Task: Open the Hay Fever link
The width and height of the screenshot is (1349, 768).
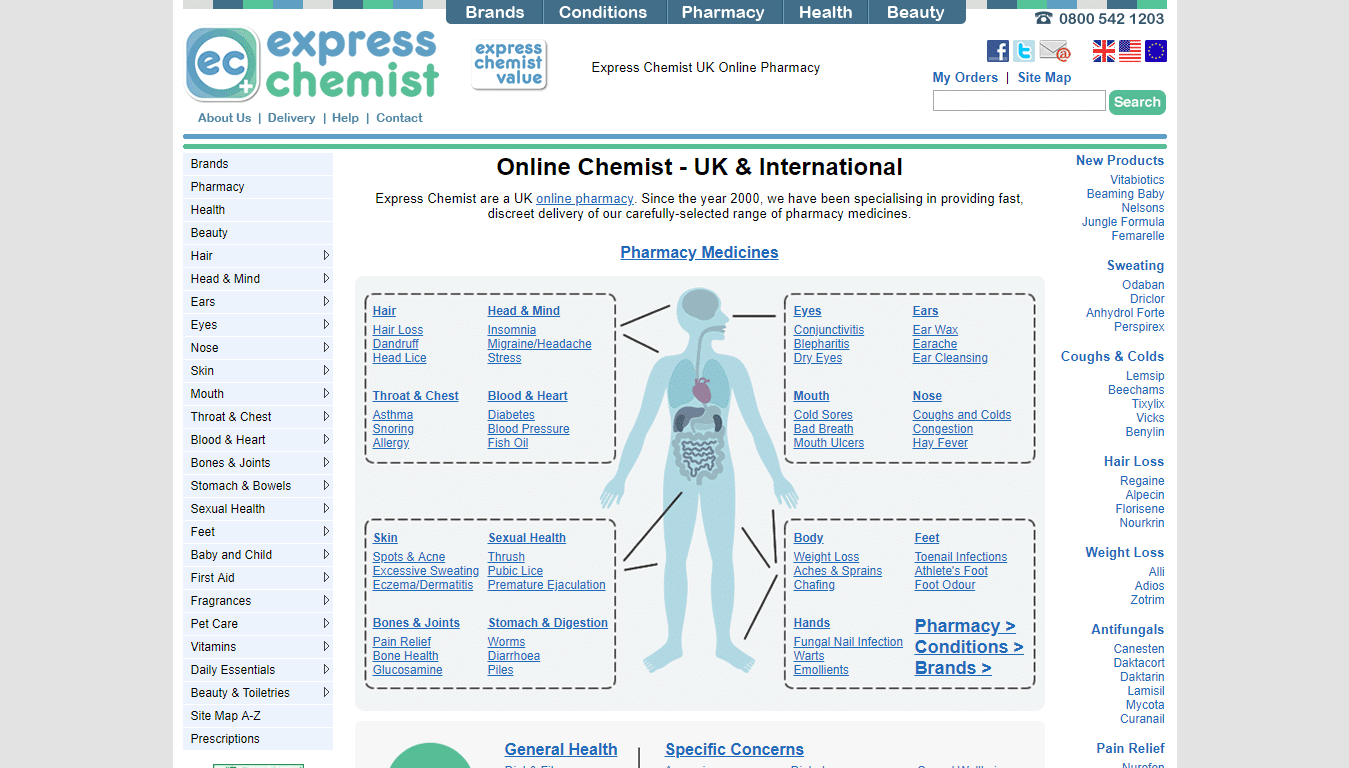Action: coord(940,443)
